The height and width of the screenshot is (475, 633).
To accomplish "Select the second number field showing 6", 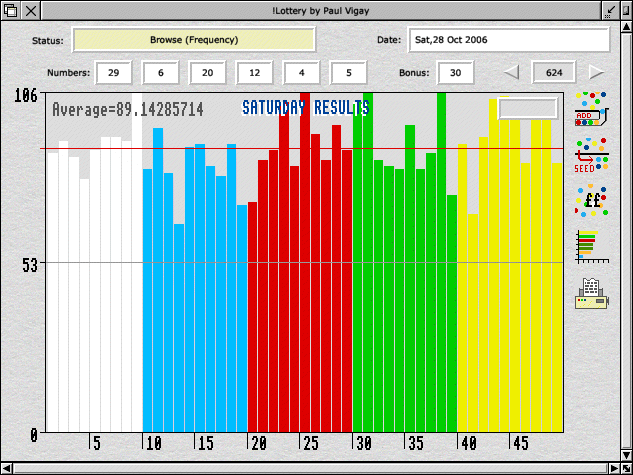I will click(x=161, y=72).
